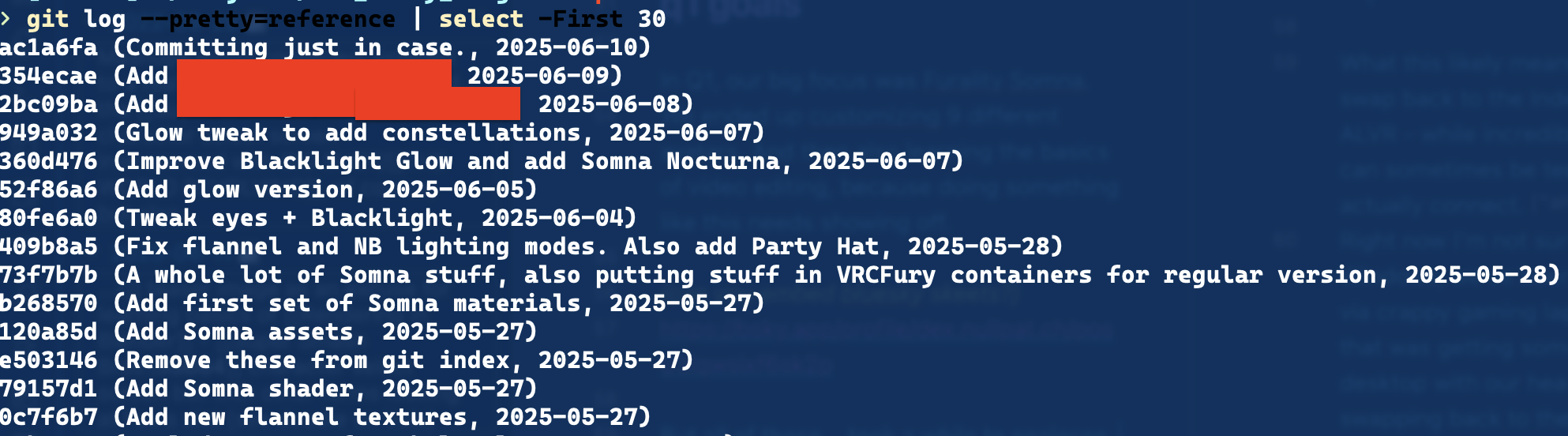Click commit hash 52f86a6
Screen dimensions: 1568x436
pos(49,190)
